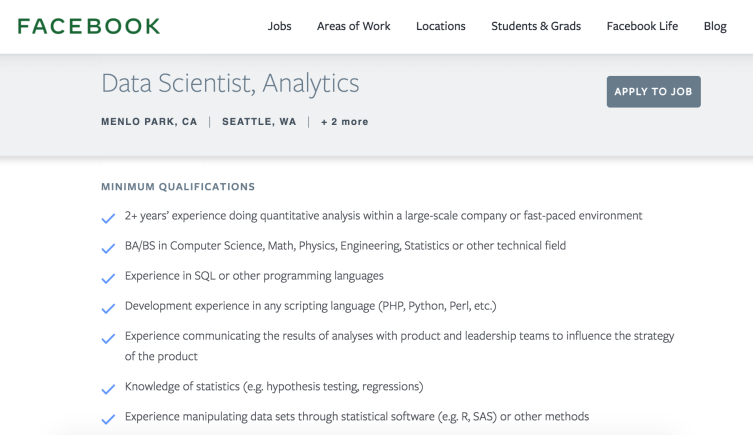
Task: Open Areas of Work menu
Action: tap(354, 26)
